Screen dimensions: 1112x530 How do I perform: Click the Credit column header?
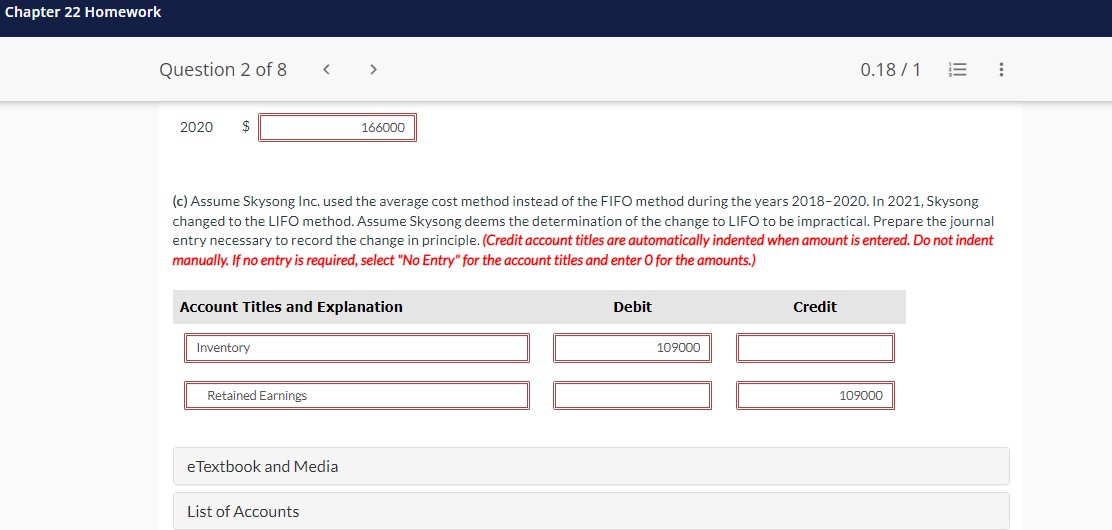pos(815,307)
